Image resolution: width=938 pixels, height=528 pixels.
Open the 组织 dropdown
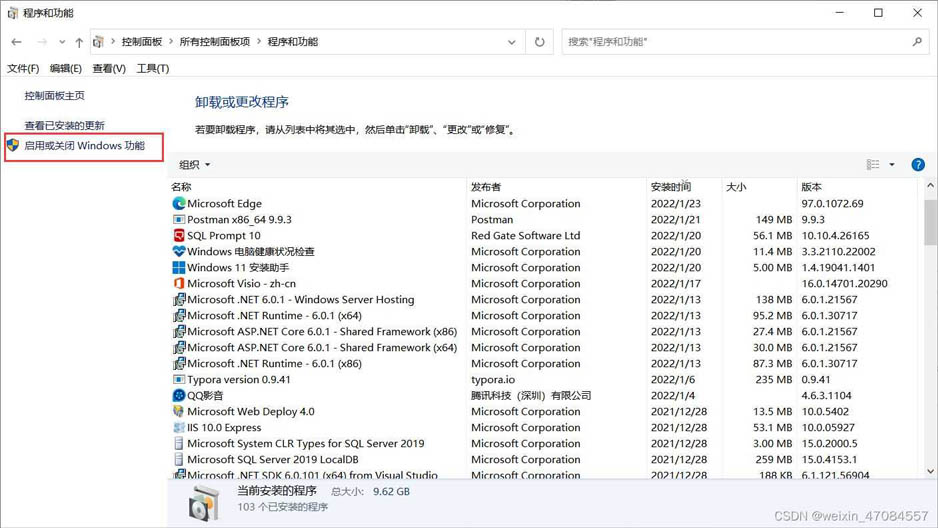[x=194, y=165]
